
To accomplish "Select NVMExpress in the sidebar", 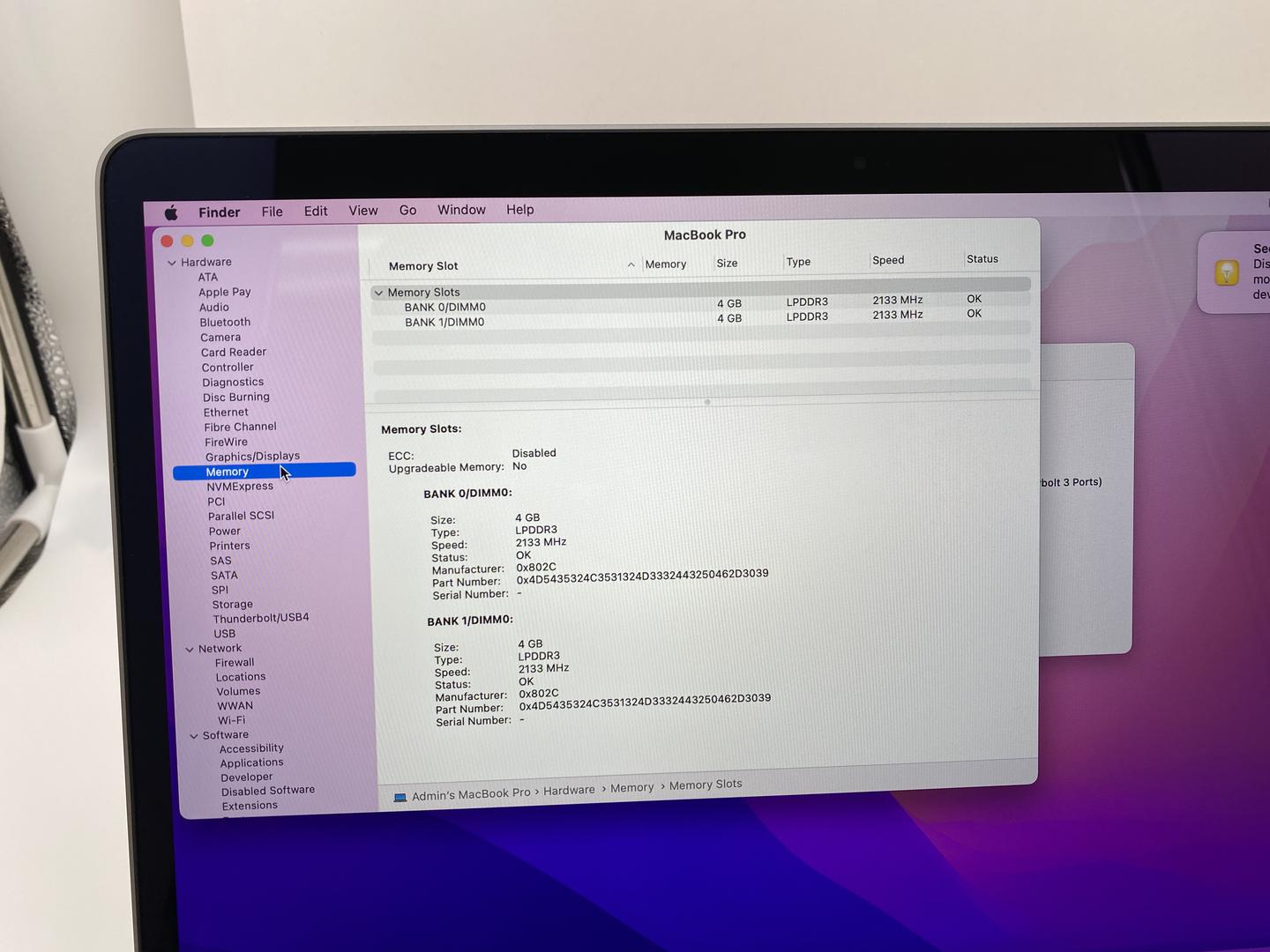I will (x=240, y=487).
